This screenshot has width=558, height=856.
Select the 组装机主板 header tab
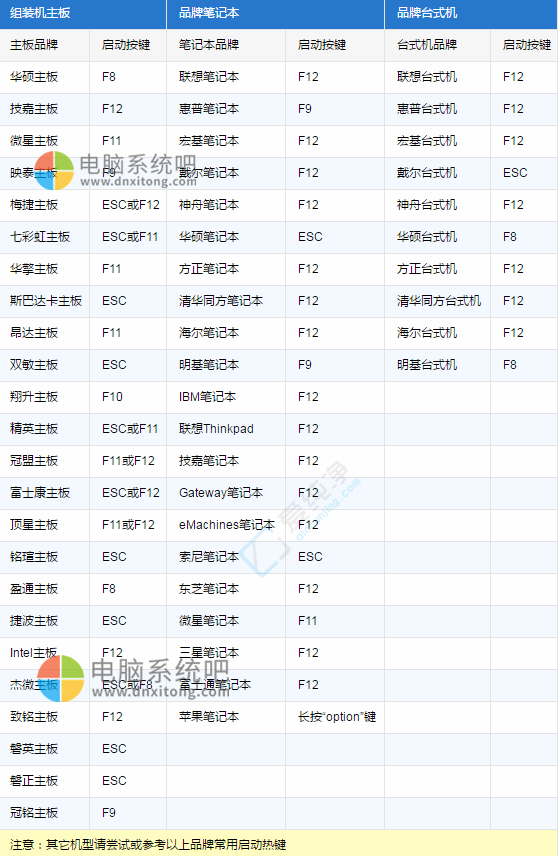point(83,14)
